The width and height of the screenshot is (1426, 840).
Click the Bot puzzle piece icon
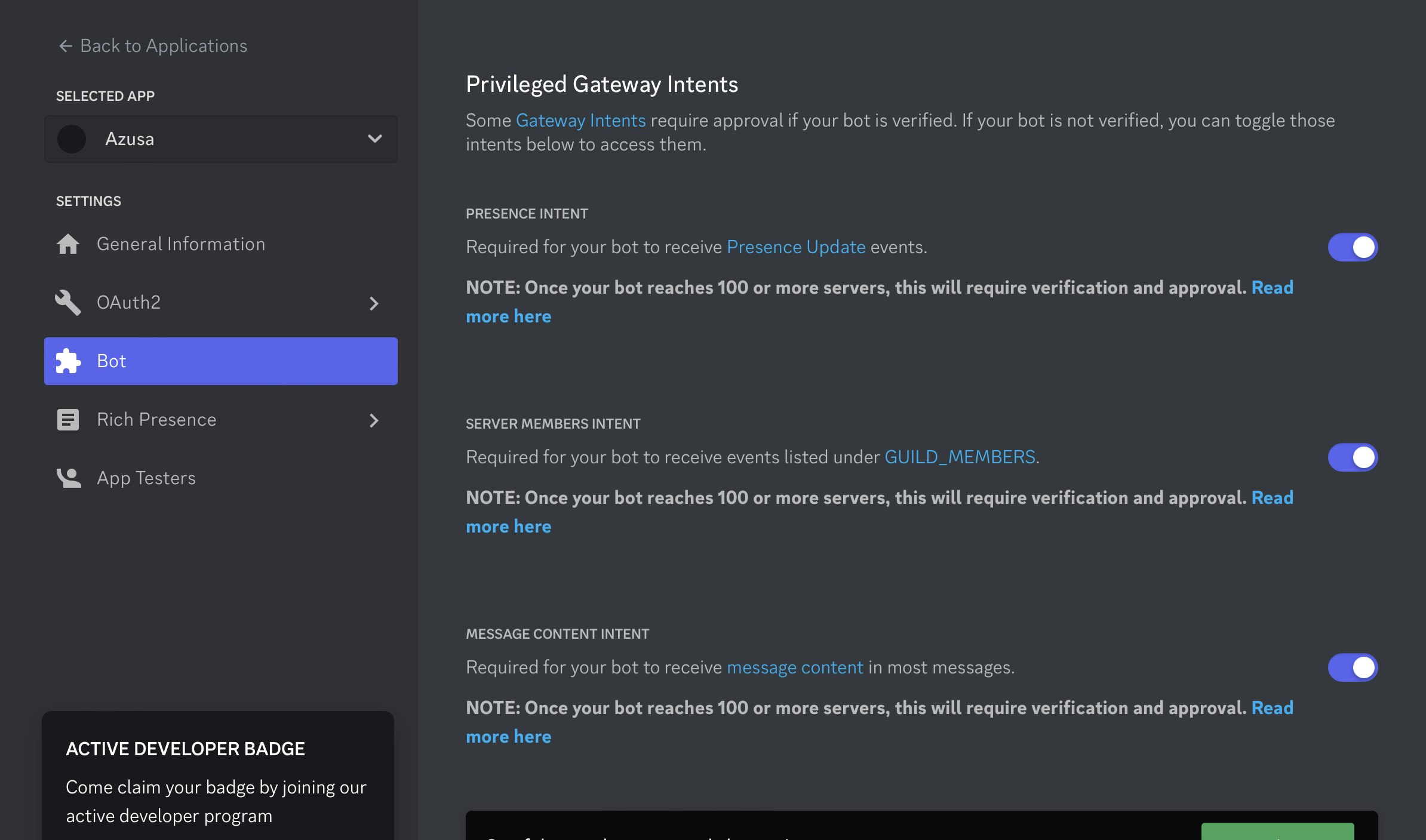coord(67,361)
